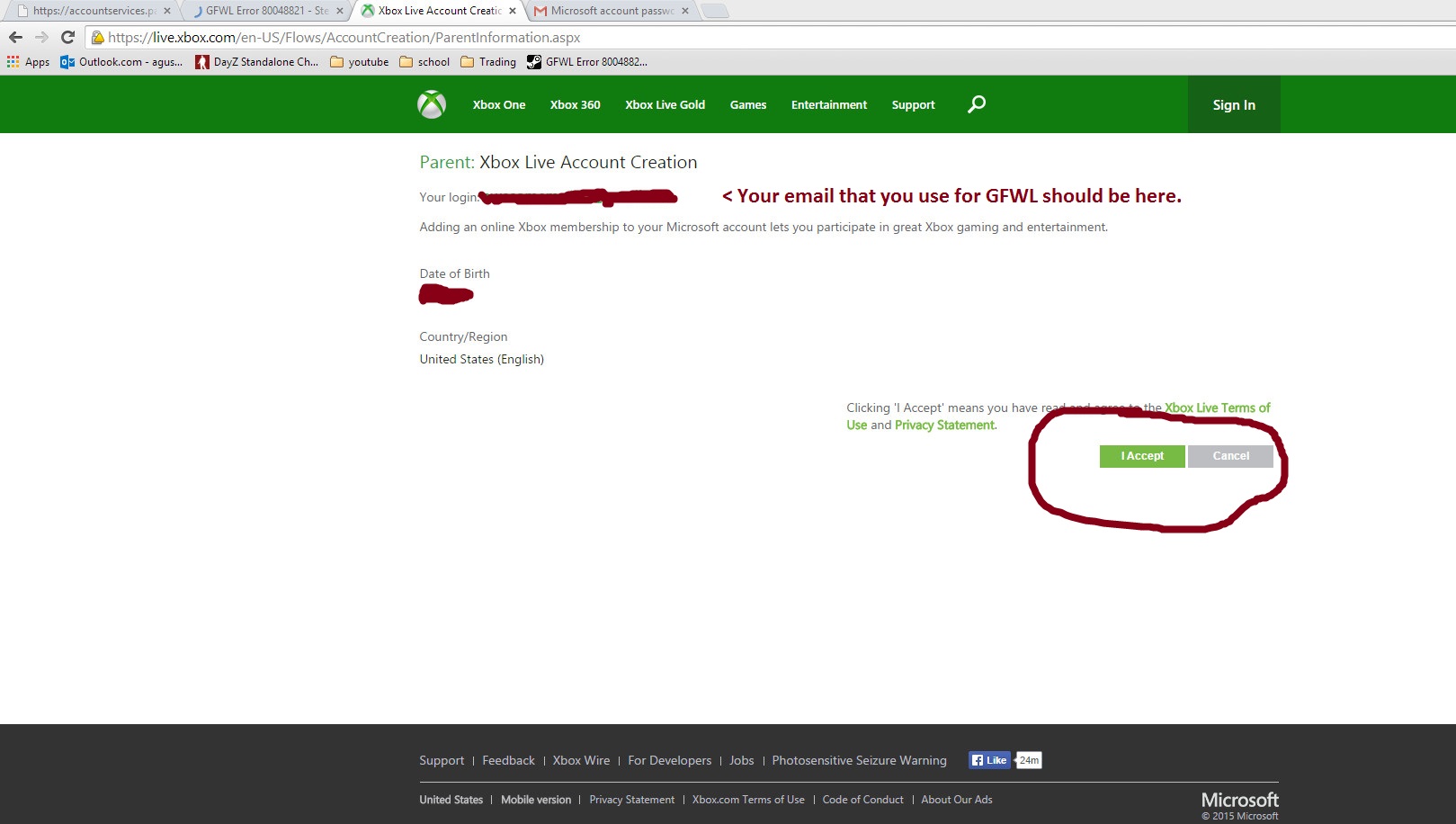
Task: Open the footer Support link
Action: tap(442, 760)
